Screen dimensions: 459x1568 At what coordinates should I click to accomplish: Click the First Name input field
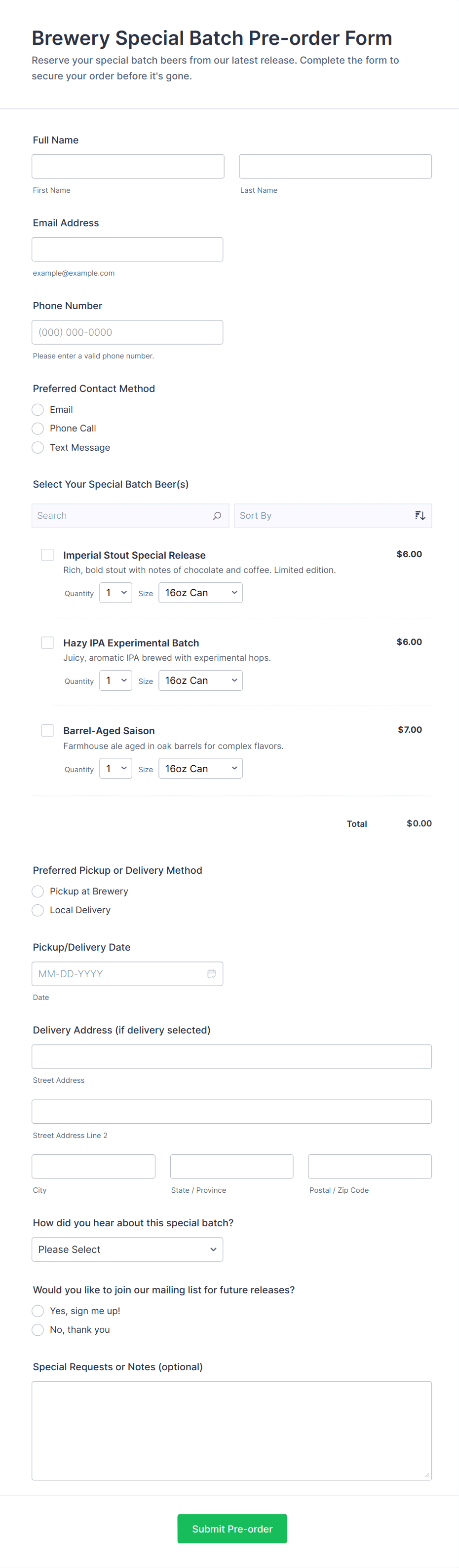[x=128, y=166]
